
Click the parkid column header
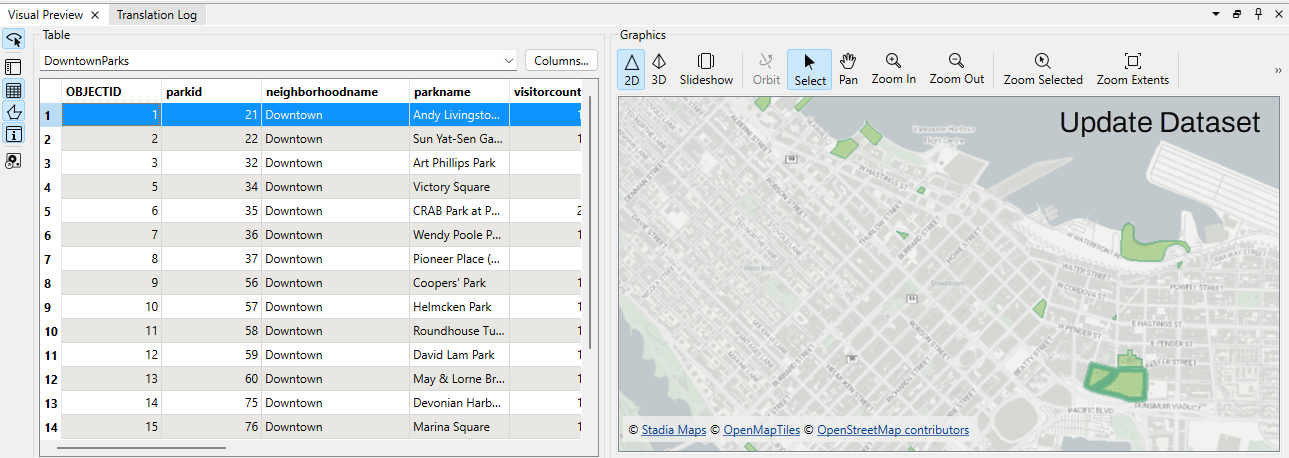click(211, 91)
